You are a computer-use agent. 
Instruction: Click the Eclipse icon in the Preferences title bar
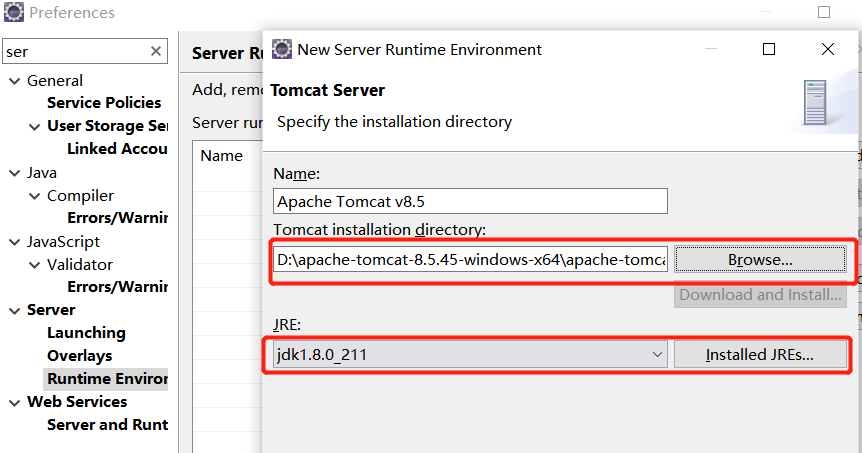pos(14,12)
